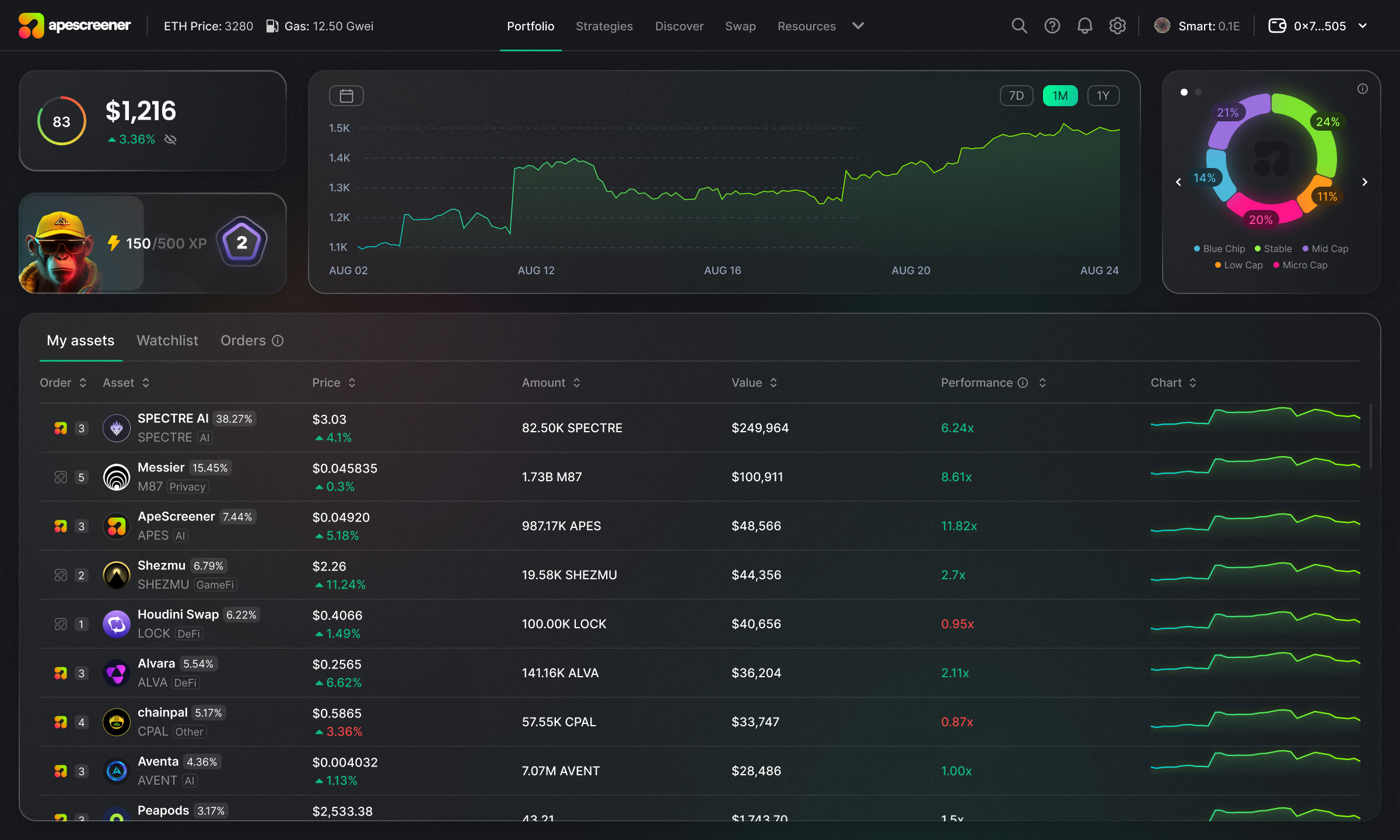Select the 7D chart range
The image size is (1400, 840).
click(1016, 96)
